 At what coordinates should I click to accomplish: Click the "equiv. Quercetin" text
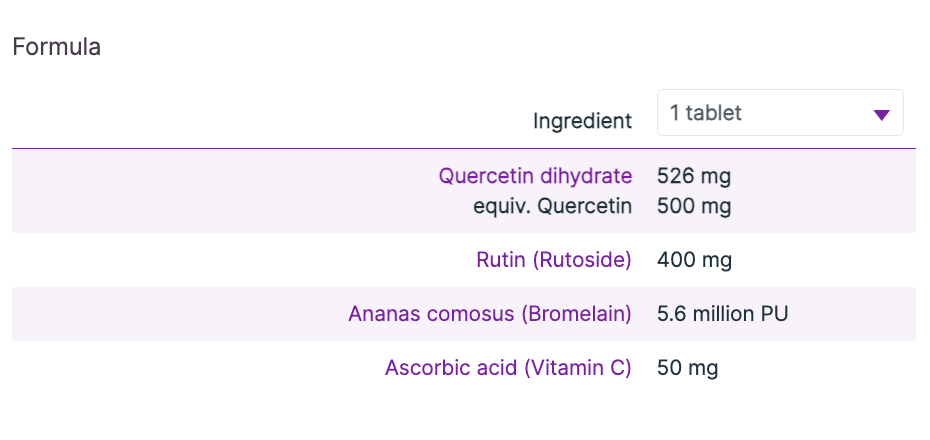pyautogui.click(x=553, y=207)
